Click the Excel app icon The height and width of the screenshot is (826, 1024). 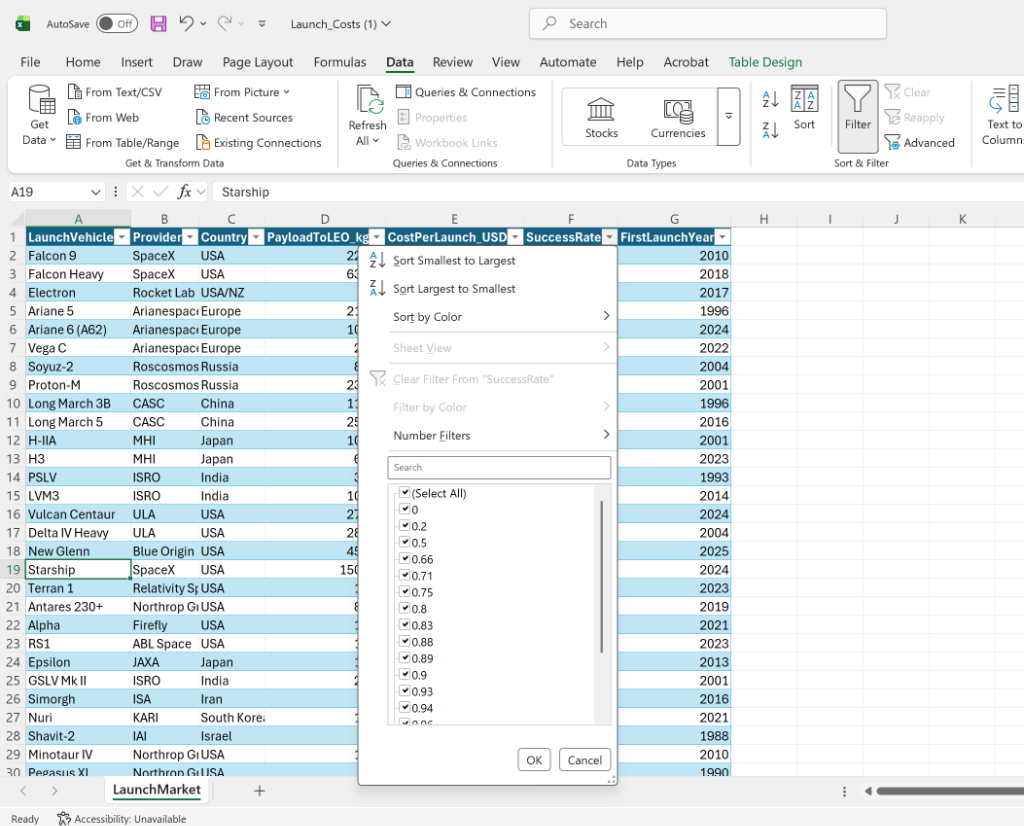(x=23, y=24)
